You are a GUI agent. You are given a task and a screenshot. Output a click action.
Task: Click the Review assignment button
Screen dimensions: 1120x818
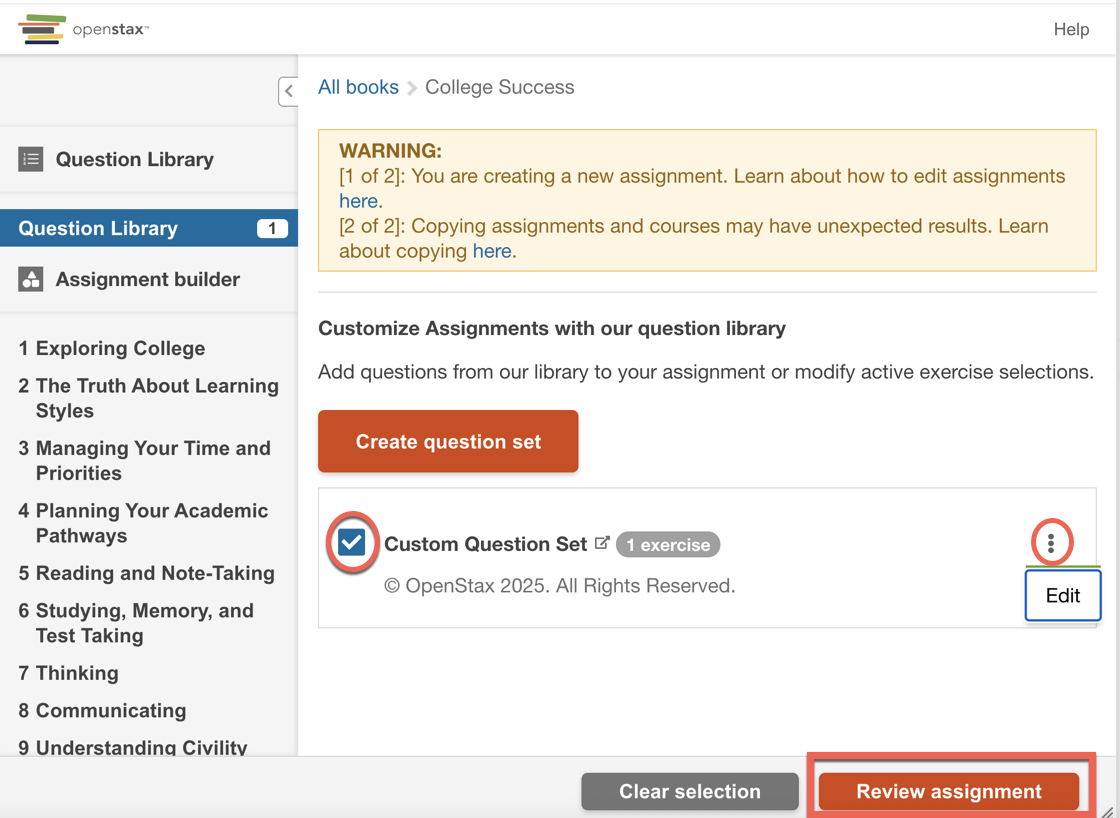click(x=949, y=792)
